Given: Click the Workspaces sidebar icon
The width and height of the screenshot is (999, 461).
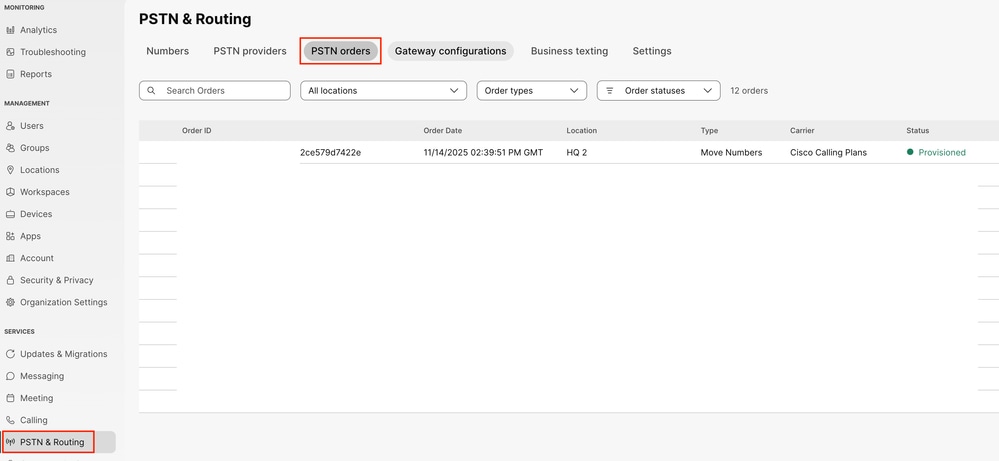Looking at the screenshot, I should click(10, 192).
